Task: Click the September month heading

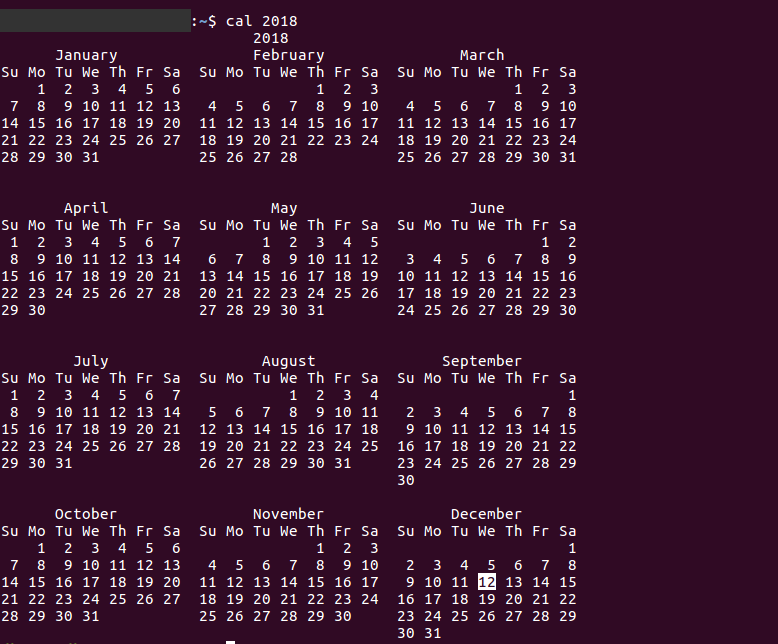Action: (x=482, y=361)
